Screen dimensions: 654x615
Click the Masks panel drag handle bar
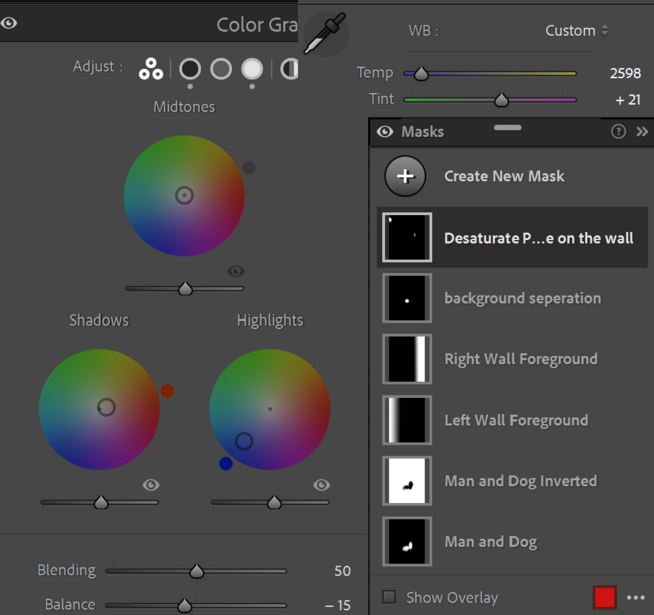[508, 127]
